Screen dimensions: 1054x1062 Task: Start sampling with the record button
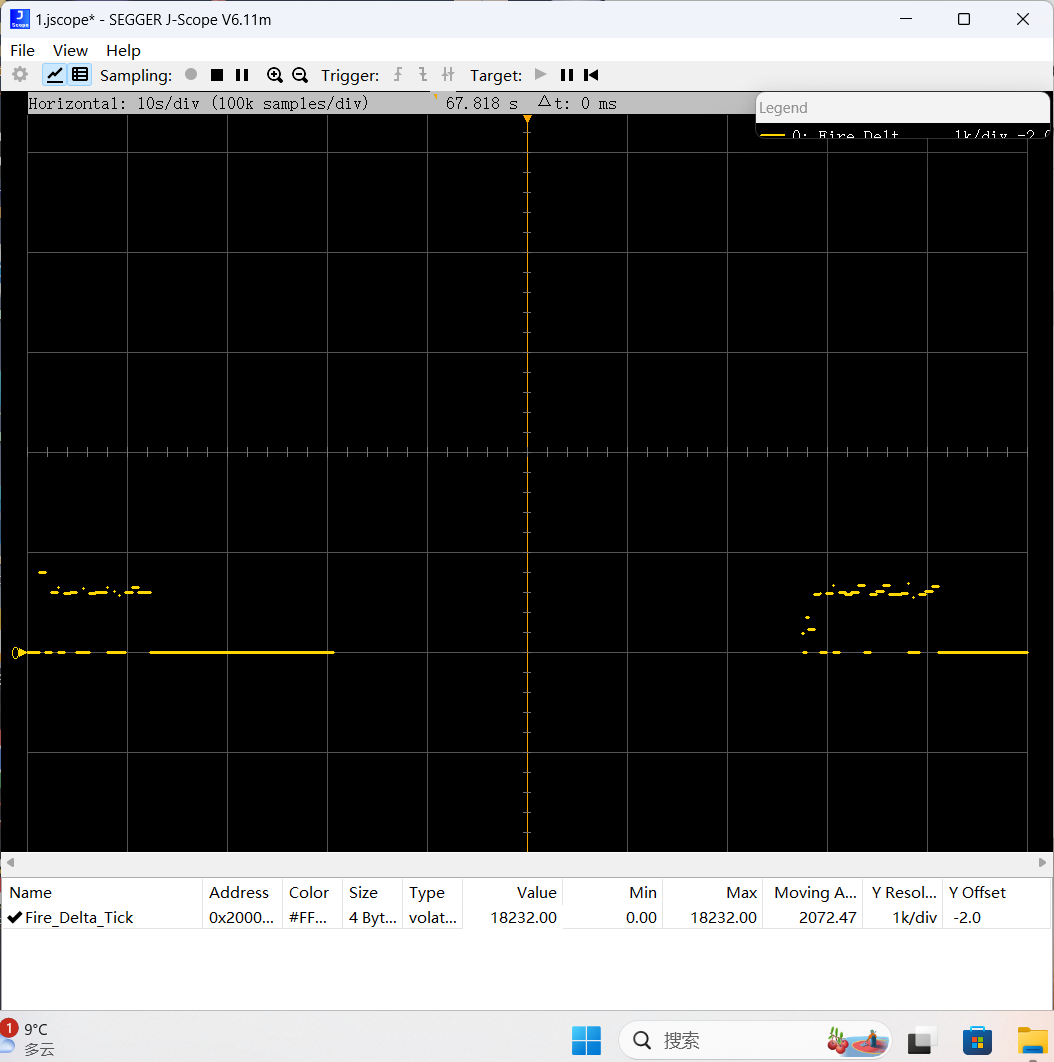click(191, 75)
